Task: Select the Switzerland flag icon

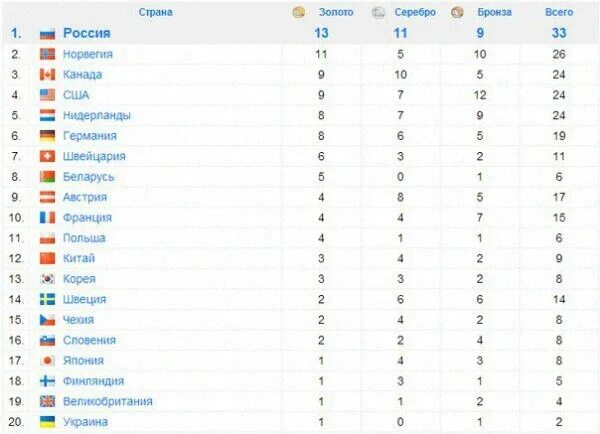Action: tap(47, 156)
